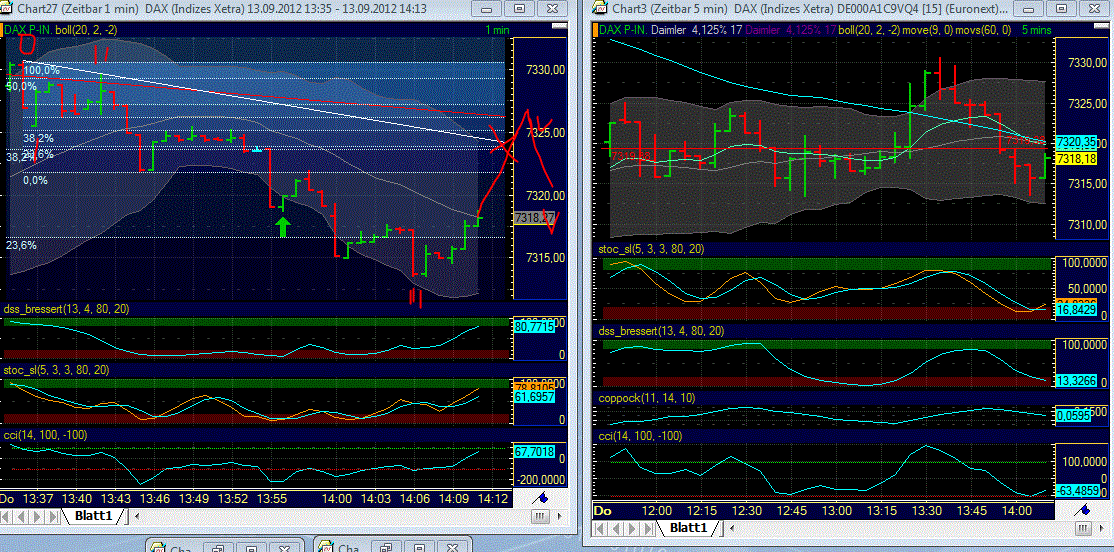This screenshot has height=552, width=1114.
Task: Select the DAX P-IN. legend in Chart3
Action: 622,30
